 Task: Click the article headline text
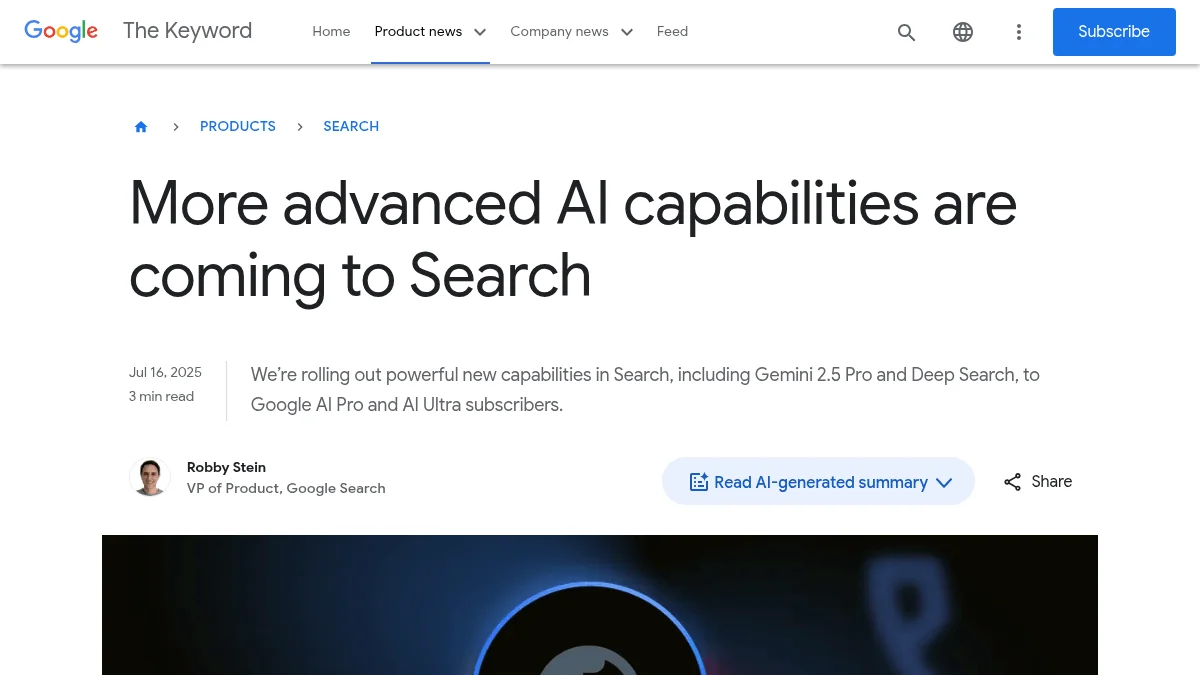coord(573,238)
